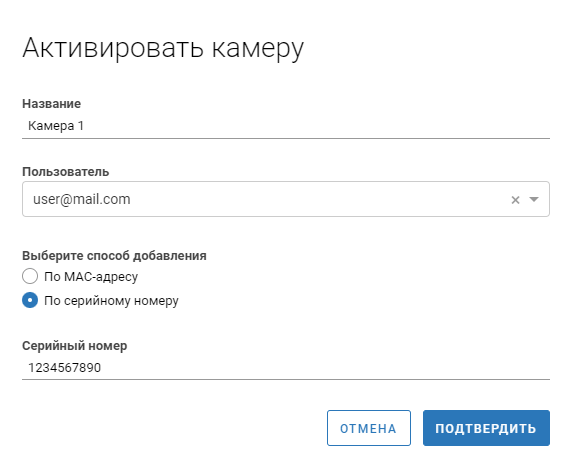Click the Выберите способ добавления heading
The height and width of the screenshot is (473, 573).
point(114,256)
